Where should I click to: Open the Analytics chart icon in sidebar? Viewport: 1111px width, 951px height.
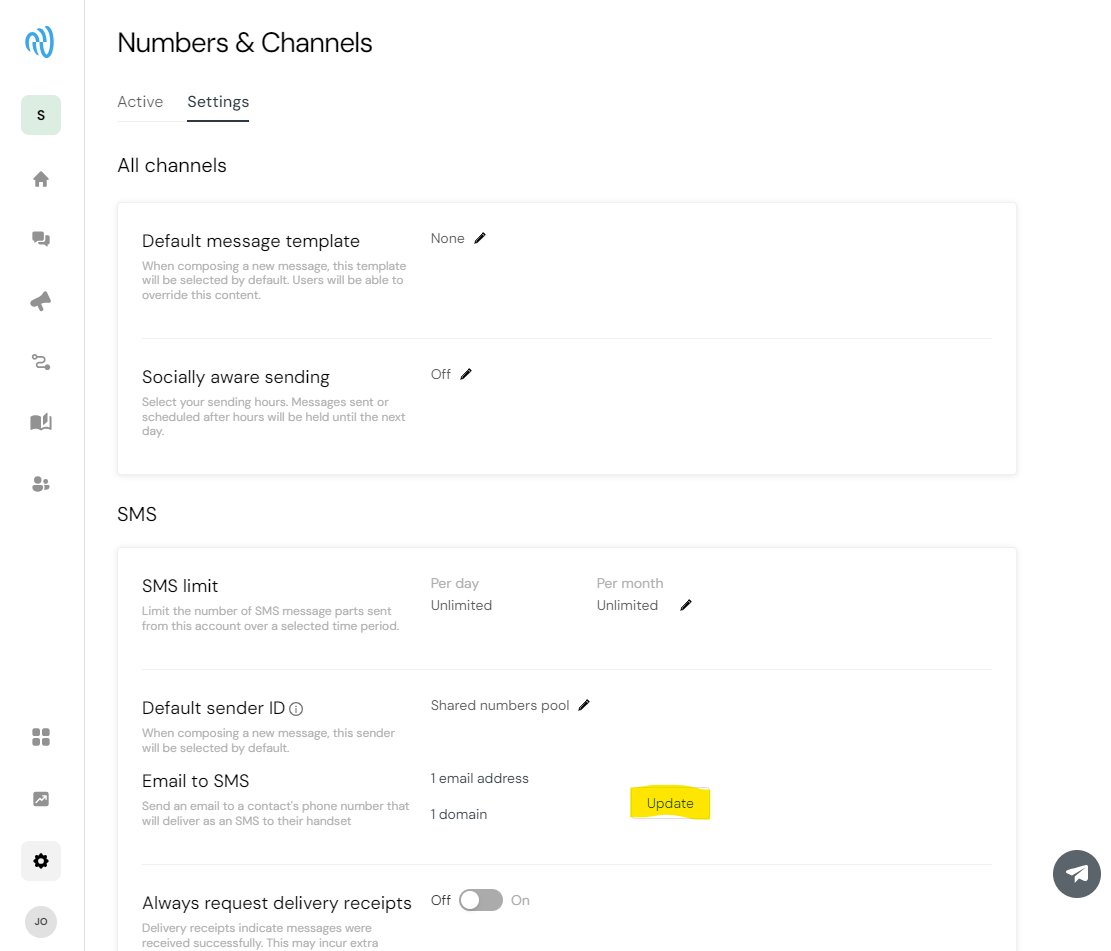(x=40, y=798)
